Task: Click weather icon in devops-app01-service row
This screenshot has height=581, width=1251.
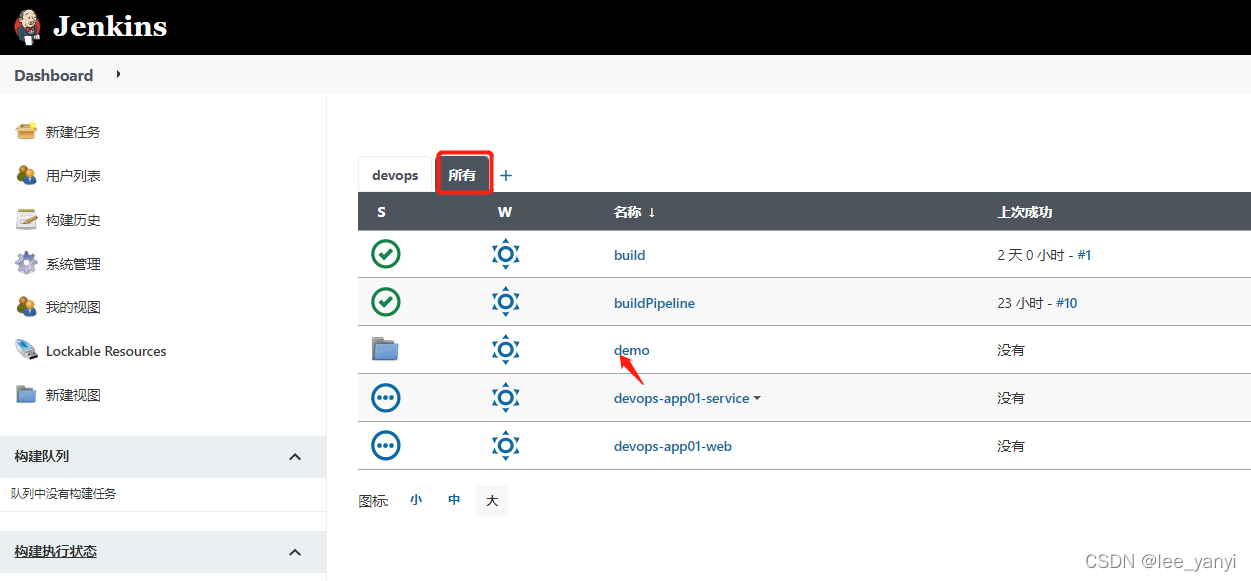Action: [506, 397]
